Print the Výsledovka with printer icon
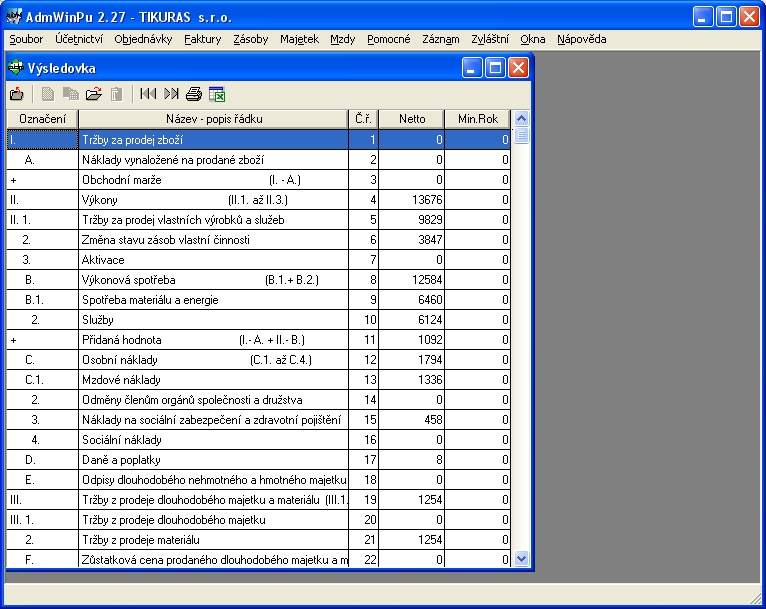 tap(194, 94)
